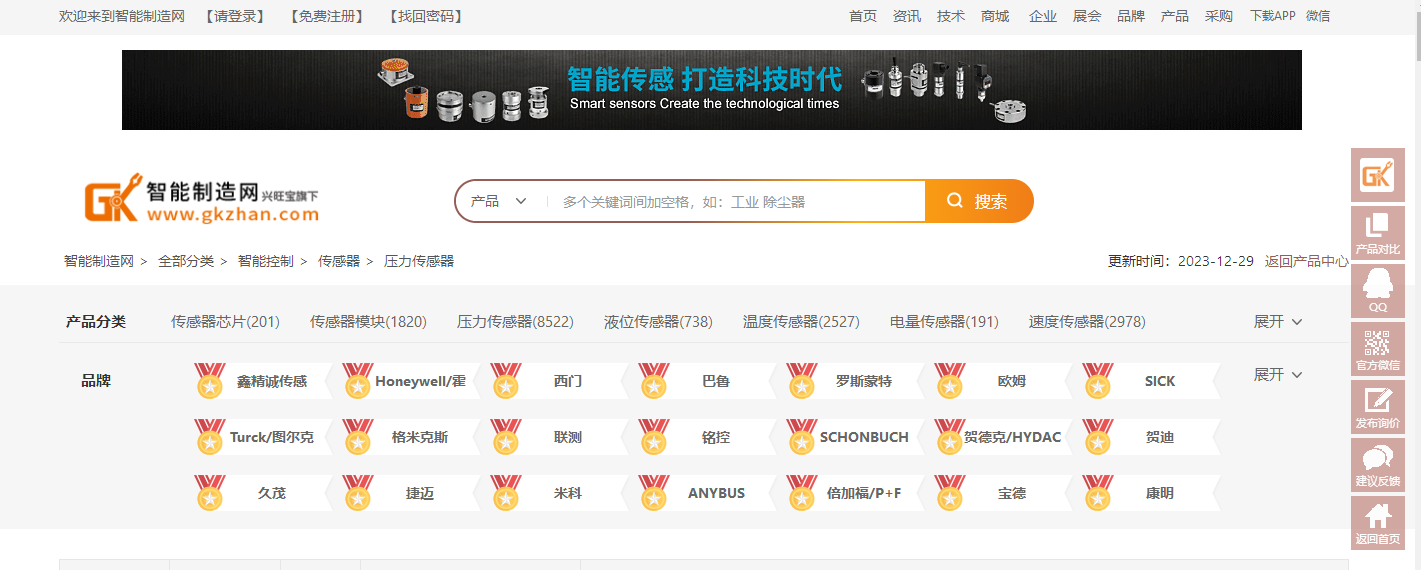
Task: Open the product comparison (产品对比) sidebar icon
Action: pos(1377,233)
